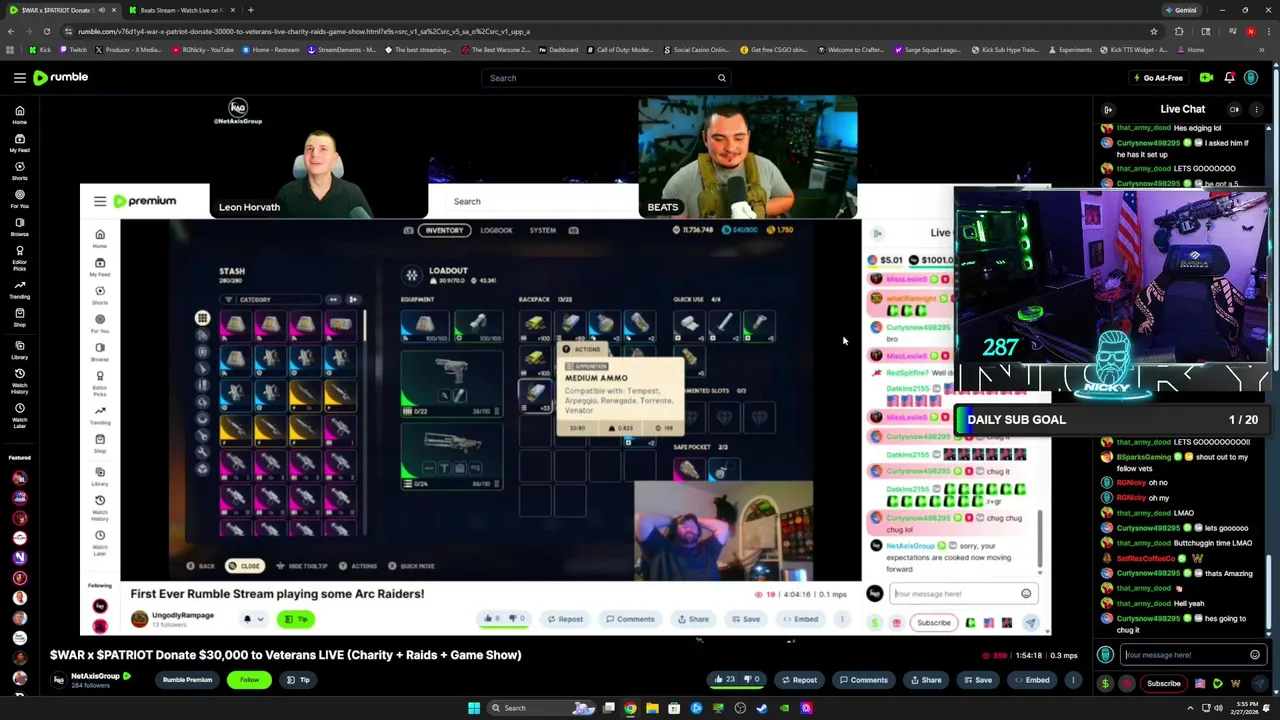Open My Feed in the outer left sidebar

tap(19, 143)
